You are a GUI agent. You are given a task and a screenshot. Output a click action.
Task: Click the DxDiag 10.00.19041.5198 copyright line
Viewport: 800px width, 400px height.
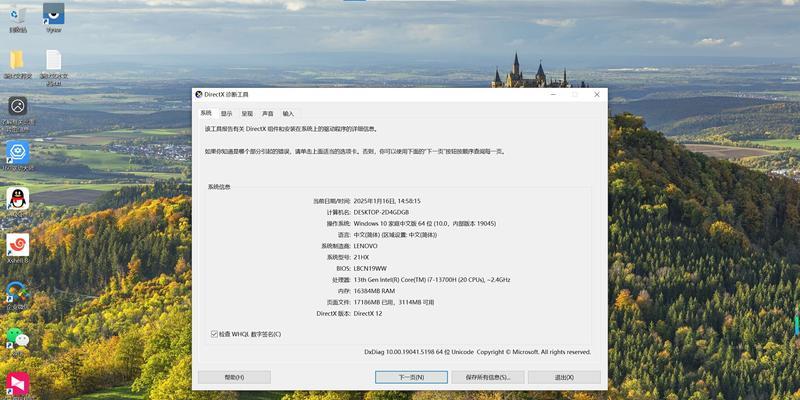point(478,352)
